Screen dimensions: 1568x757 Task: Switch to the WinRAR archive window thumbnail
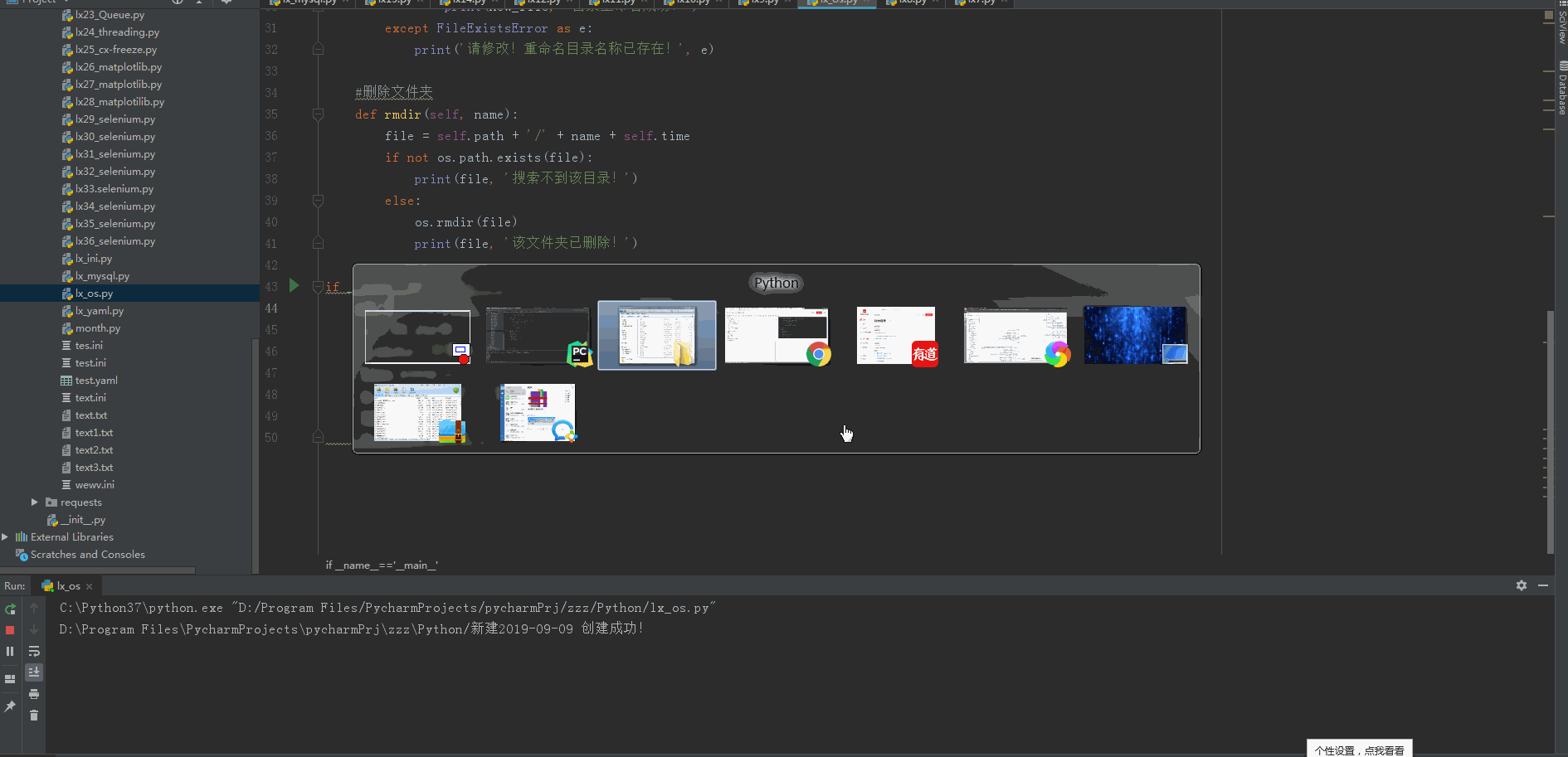tap(419, 413)
